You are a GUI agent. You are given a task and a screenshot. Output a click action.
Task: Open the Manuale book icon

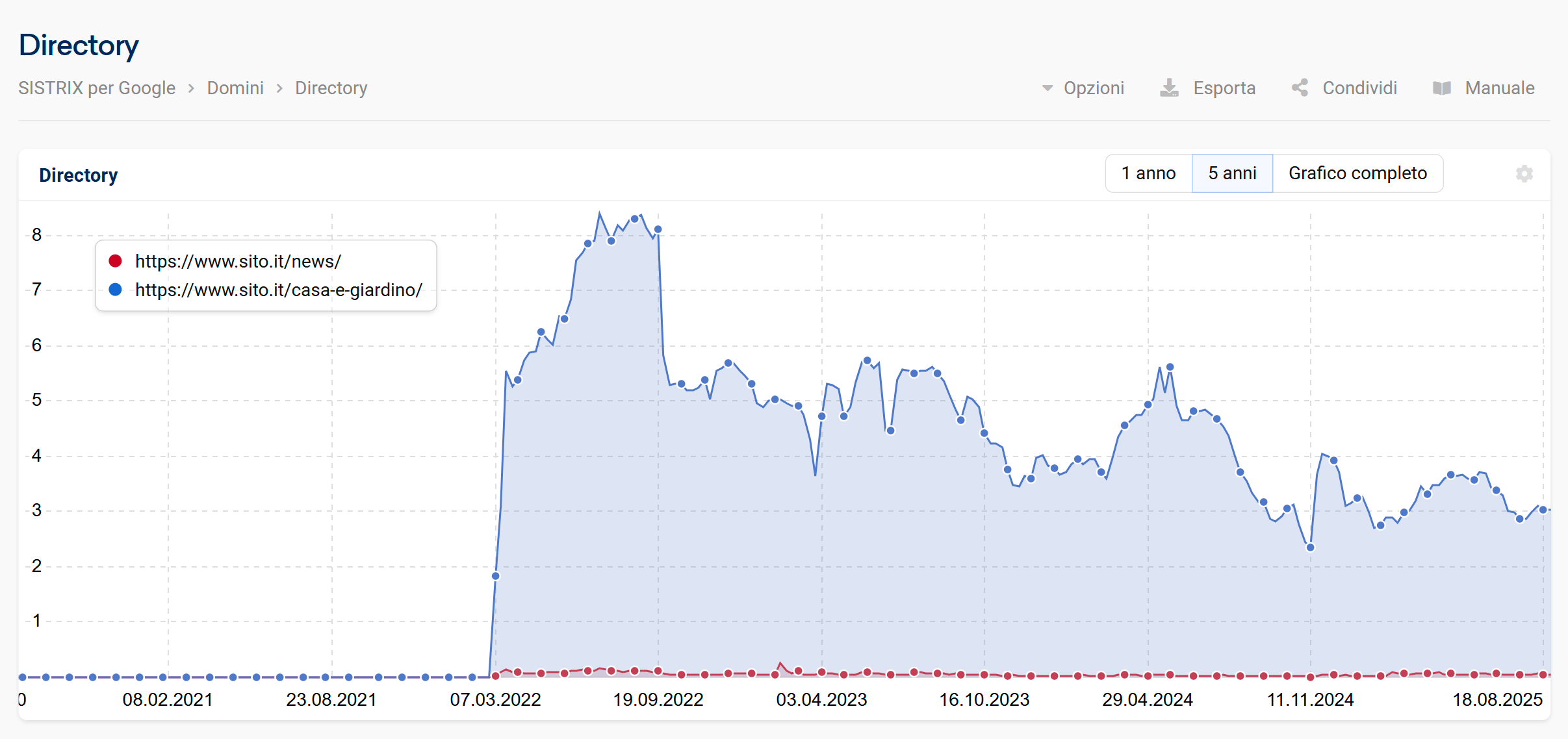(x=1443, y=88)
